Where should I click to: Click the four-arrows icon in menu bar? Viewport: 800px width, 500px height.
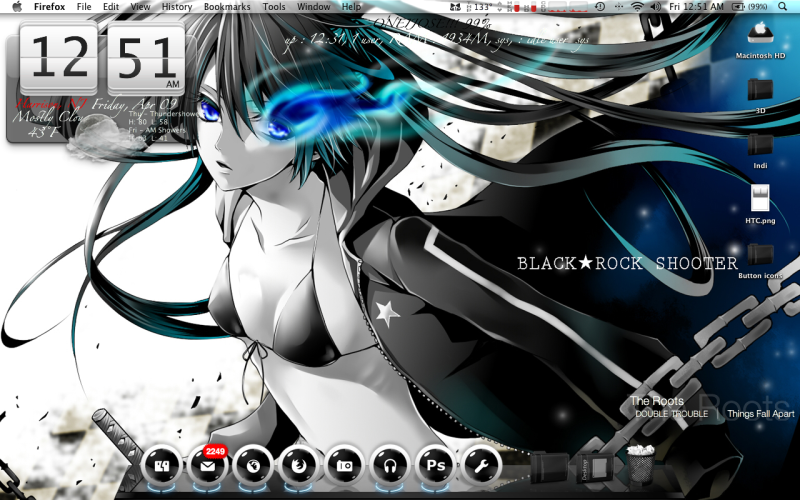click(619, 7)
